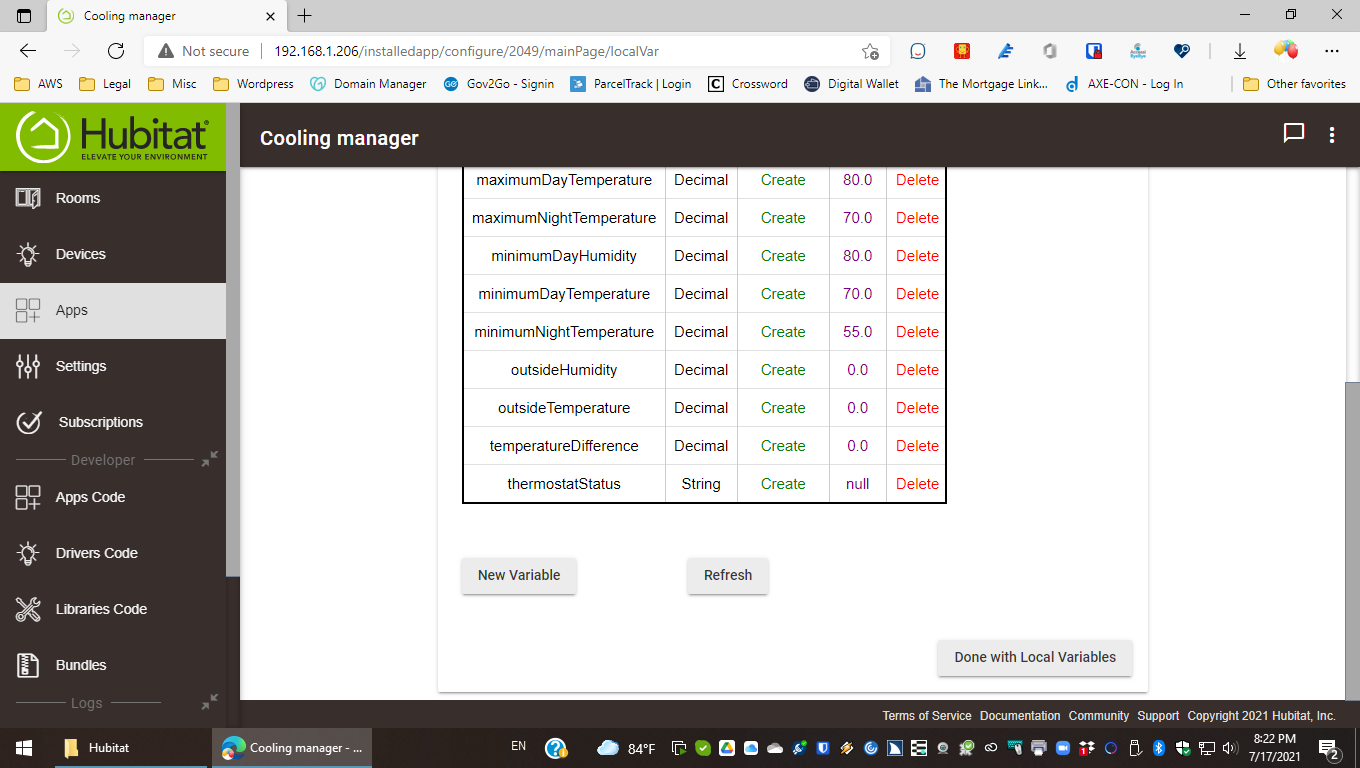Add page to favorites star icon
The width and height of the screenshot is (1360, 768).
click(870, 51)
